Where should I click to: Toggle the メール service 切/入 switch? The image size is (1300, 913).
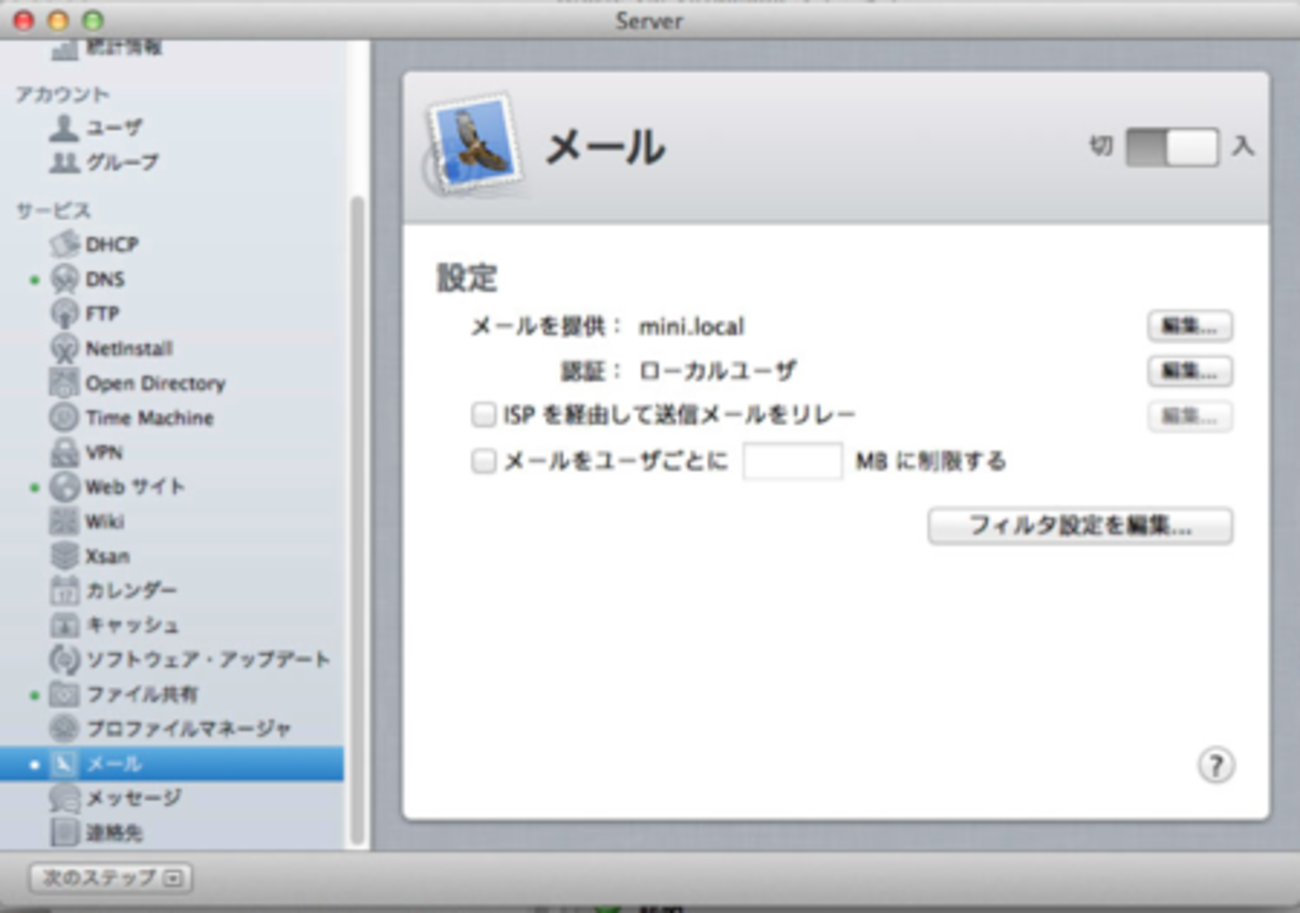pyautogui.click(x=1172, y=147)
